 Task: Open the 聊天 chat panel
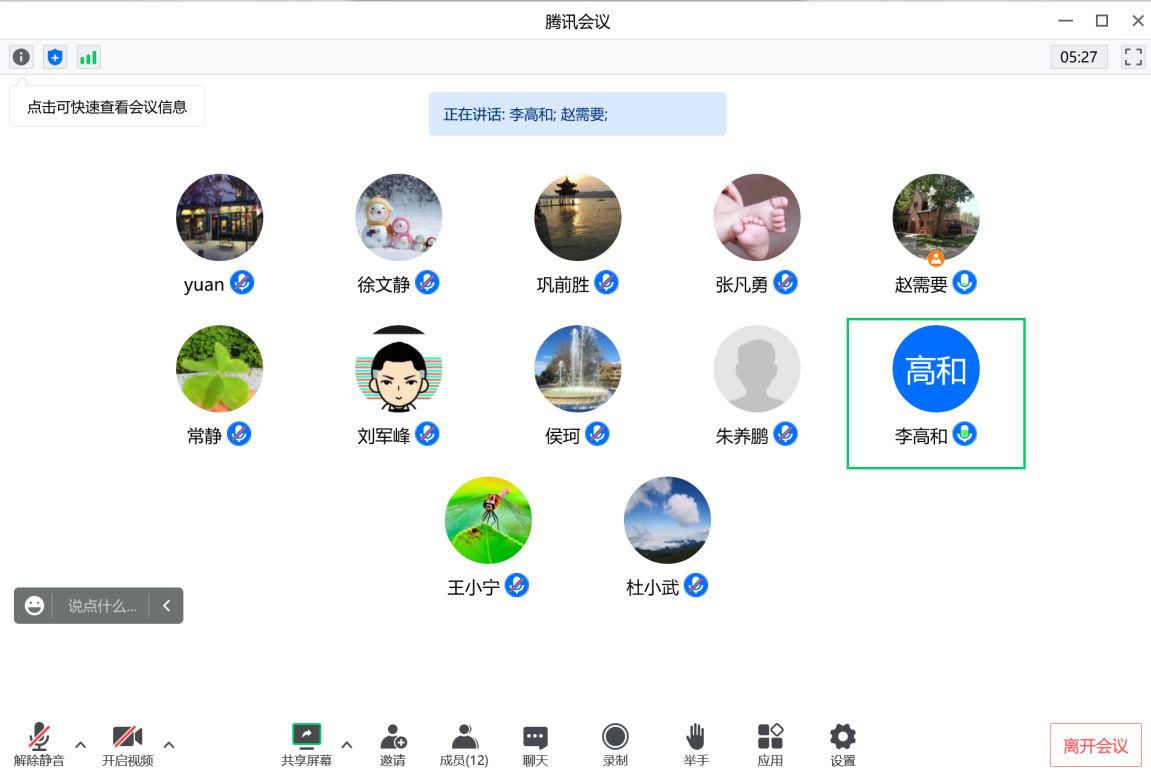(x=536, y=745)
